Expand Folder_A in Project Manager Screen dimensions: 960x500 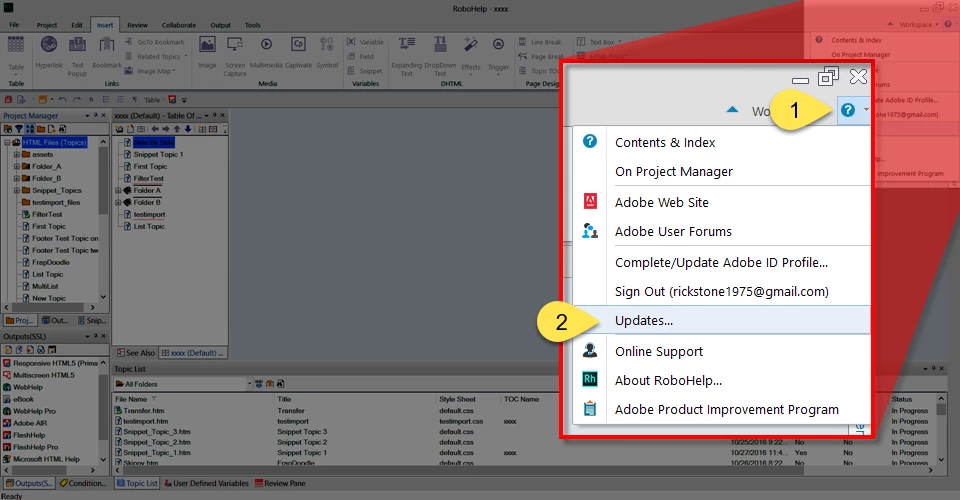point(17,166)
